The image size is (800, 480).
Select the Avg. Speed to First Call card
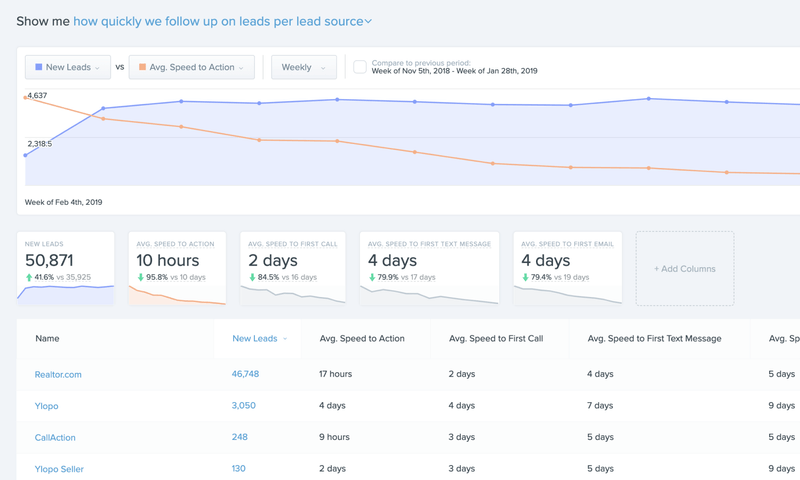tap(293, 269)
